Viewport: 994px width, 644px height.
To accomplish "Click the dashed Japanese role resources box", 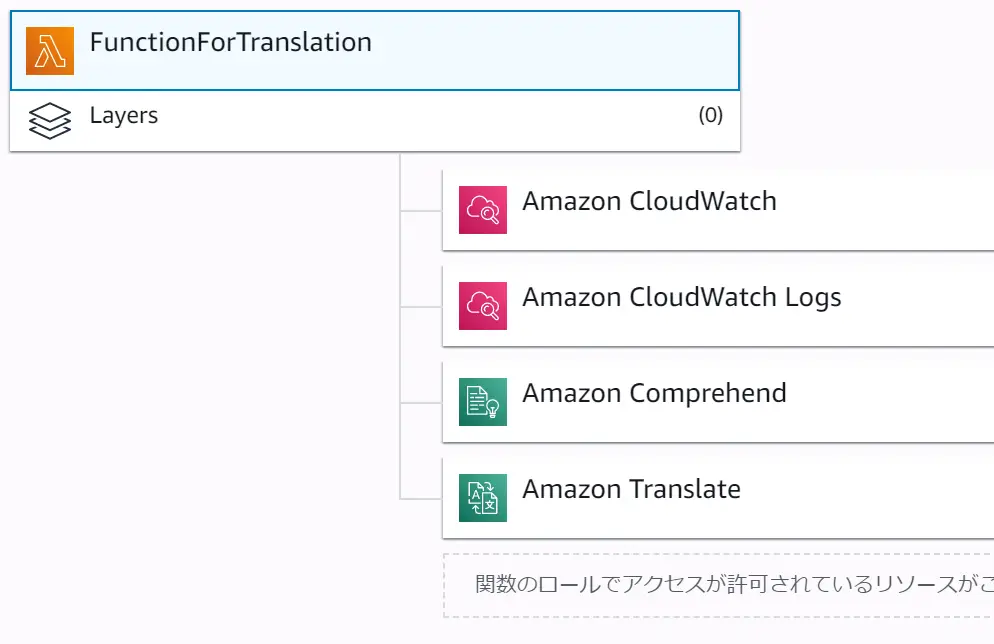I will [718, 585].
